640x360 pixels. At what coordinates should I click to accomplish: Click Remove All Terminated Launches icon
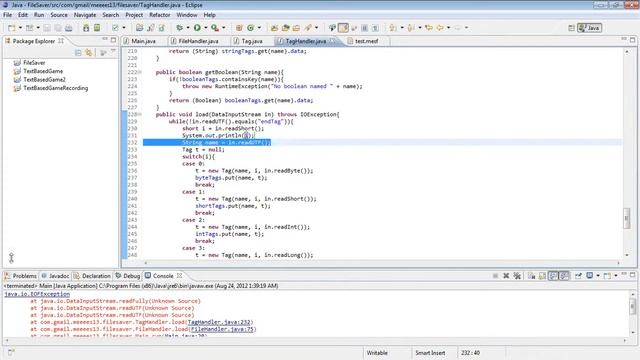517,276
